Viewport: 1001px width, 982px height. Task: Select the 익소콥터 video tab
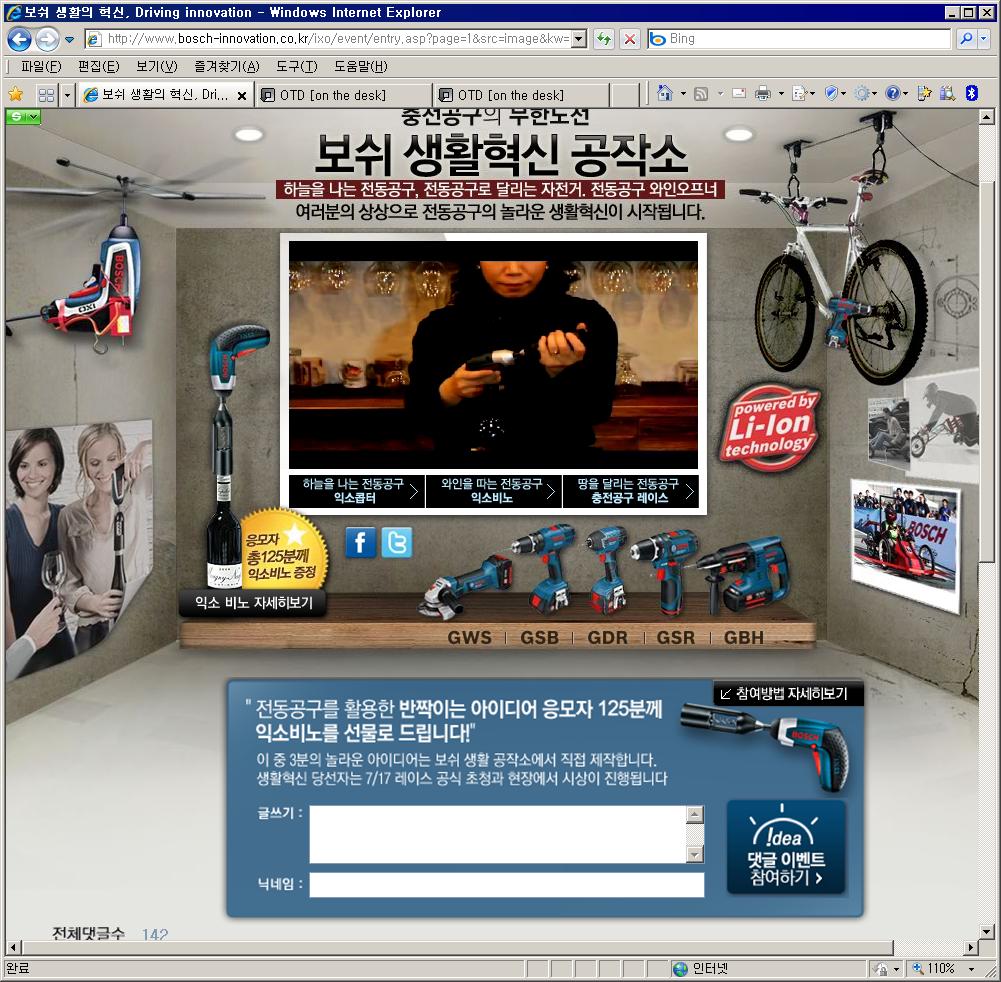[356, 491]
